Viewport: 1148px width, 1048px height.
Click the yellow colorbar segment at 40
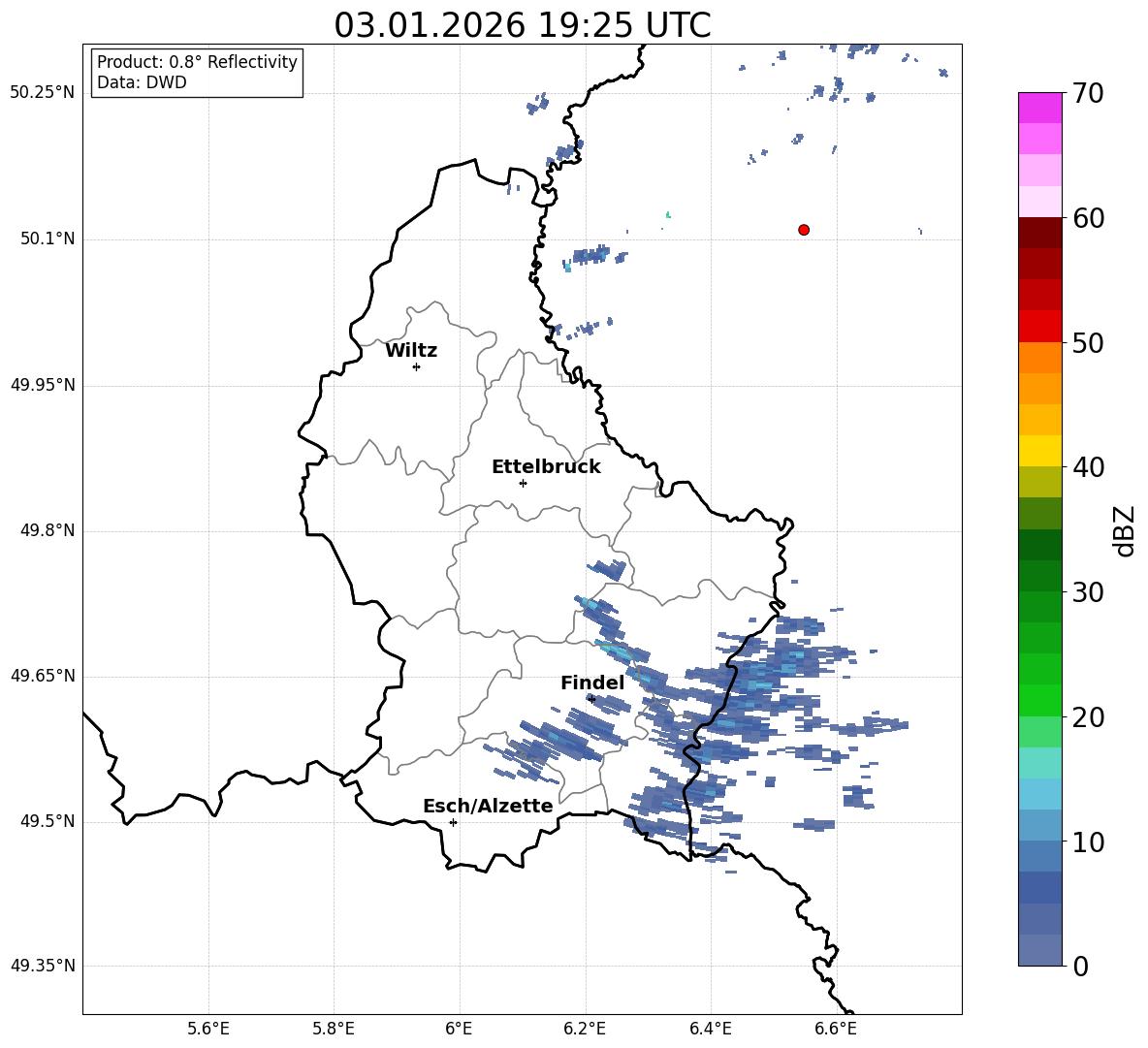pos(1039,451)
